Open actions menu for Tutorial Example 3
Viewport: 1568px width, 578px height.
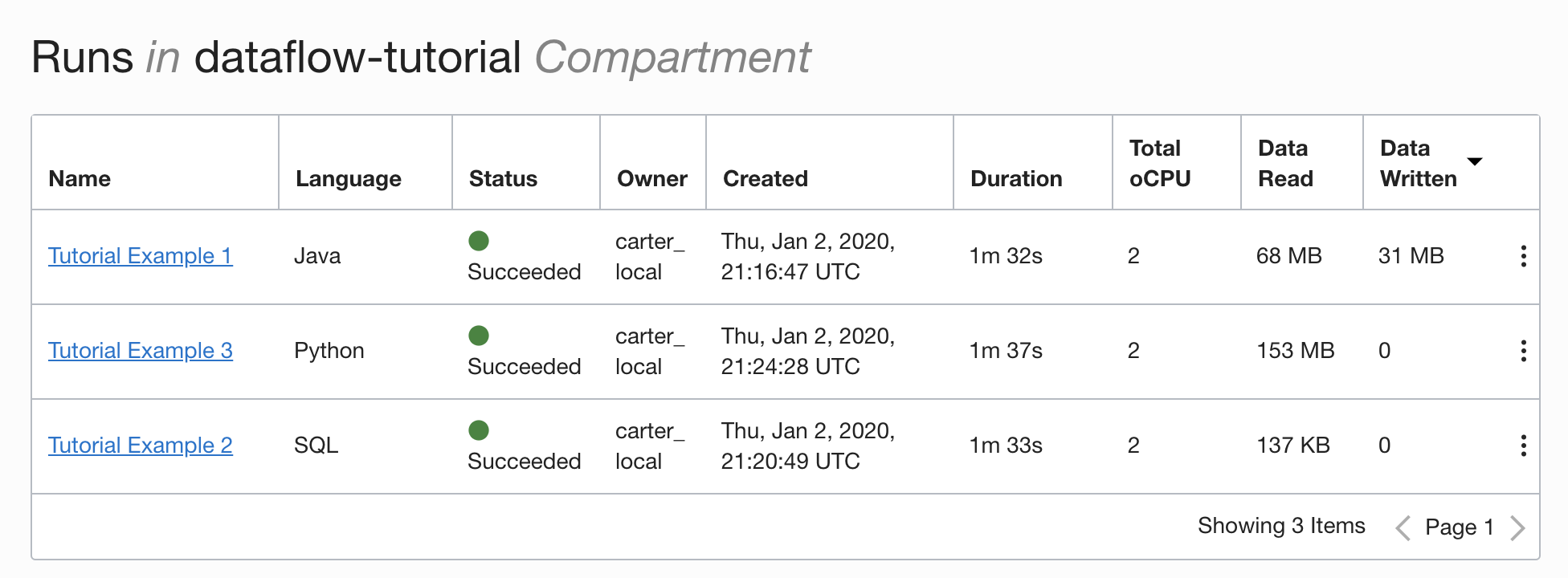1523,351
